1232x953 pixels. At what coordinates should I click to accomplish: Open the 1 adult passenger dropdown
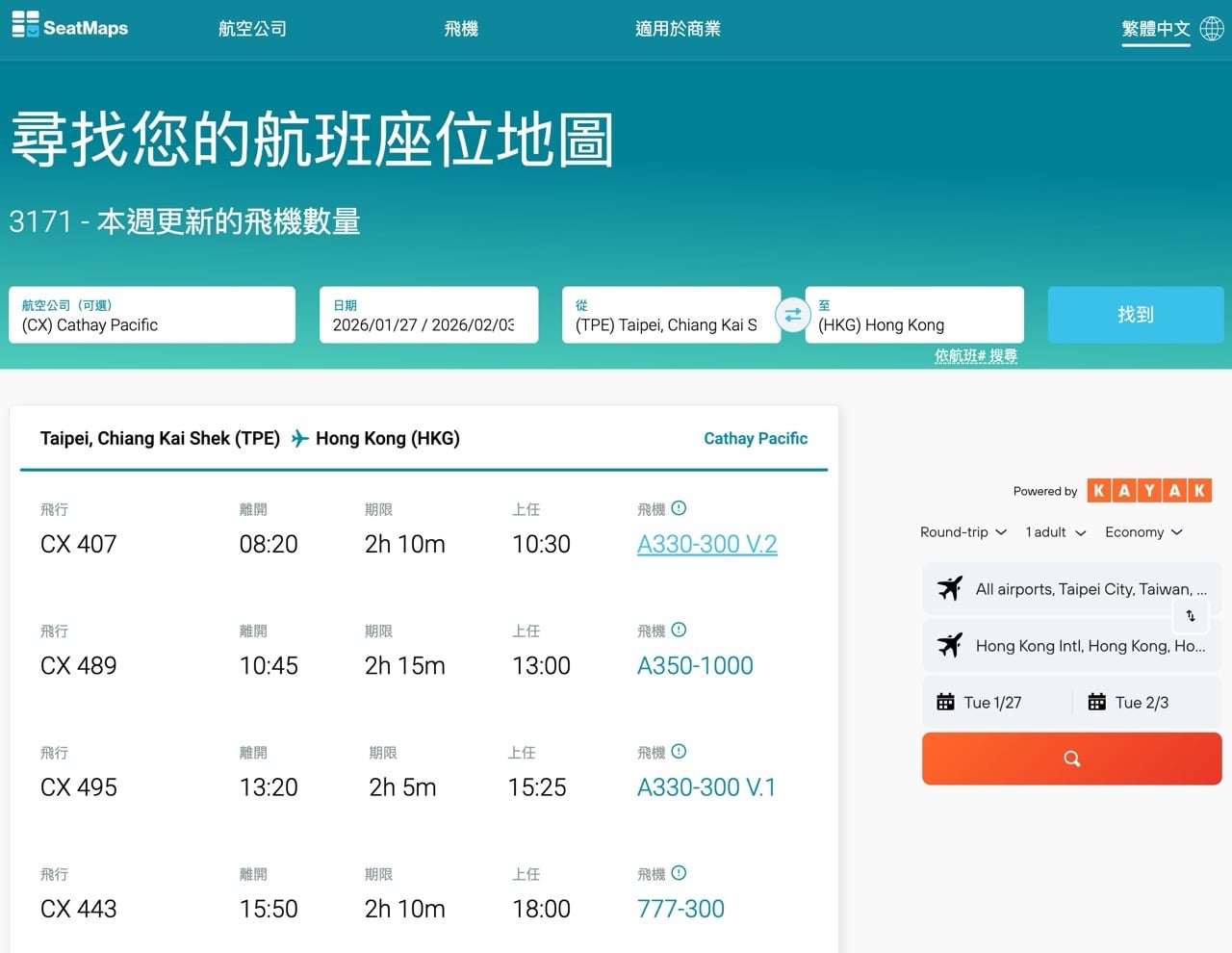pyautogui.click(x=1054, y=531)
